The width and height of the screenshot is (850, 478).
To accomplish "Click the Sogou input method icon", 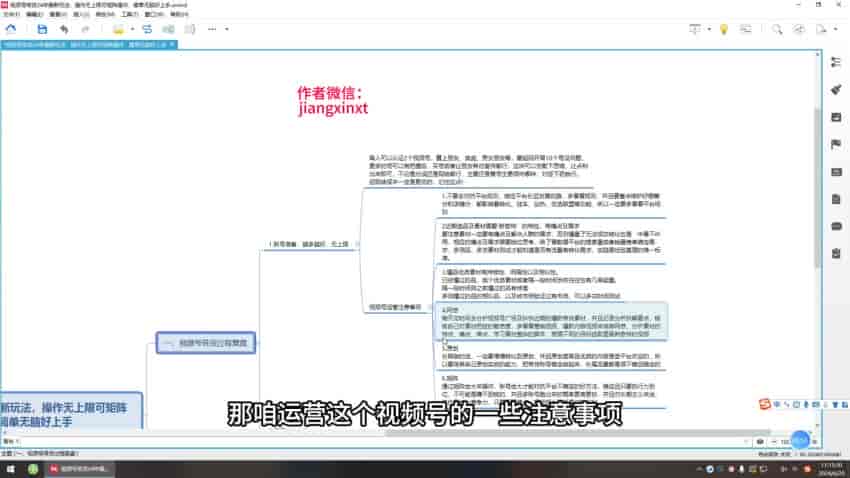I will tap(765, 404).
